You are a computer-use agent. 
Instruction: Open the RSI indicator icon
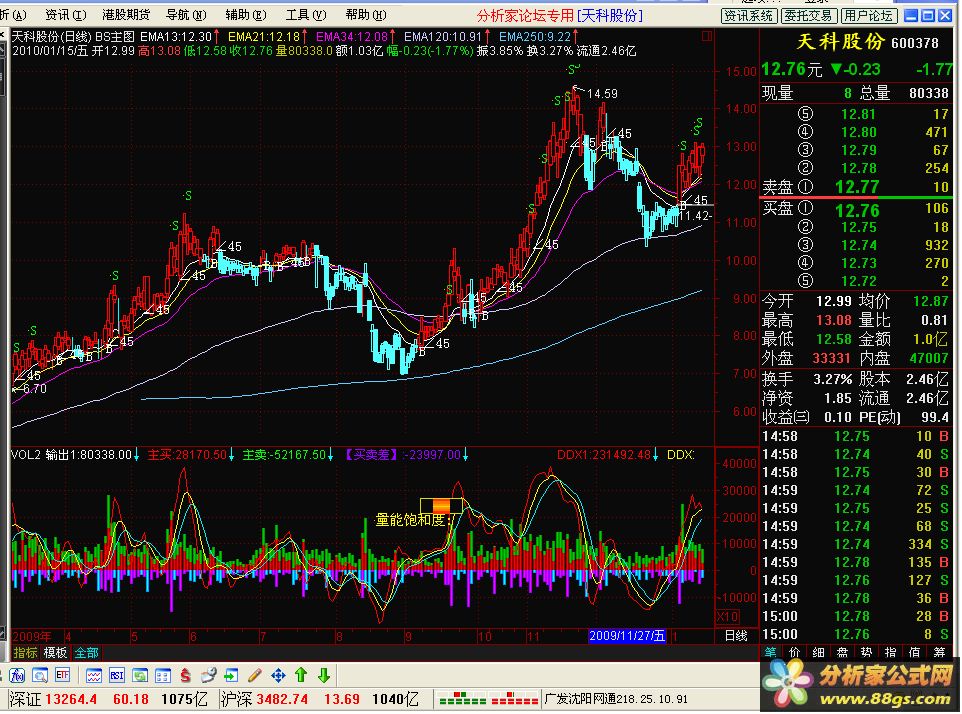pyautogui.click(x=117, y=675)
